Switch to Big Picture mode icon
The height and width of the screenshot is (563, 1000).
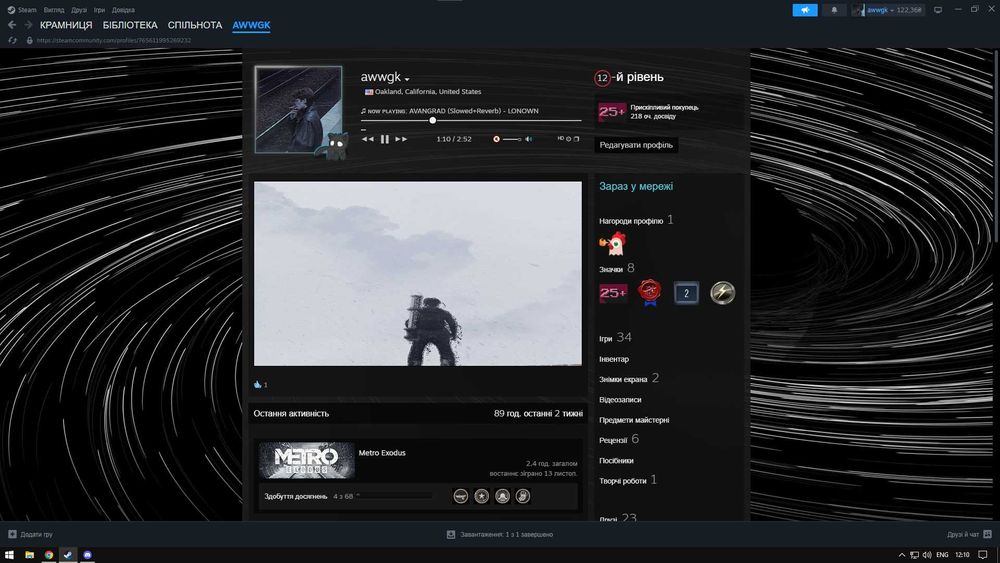938,10
